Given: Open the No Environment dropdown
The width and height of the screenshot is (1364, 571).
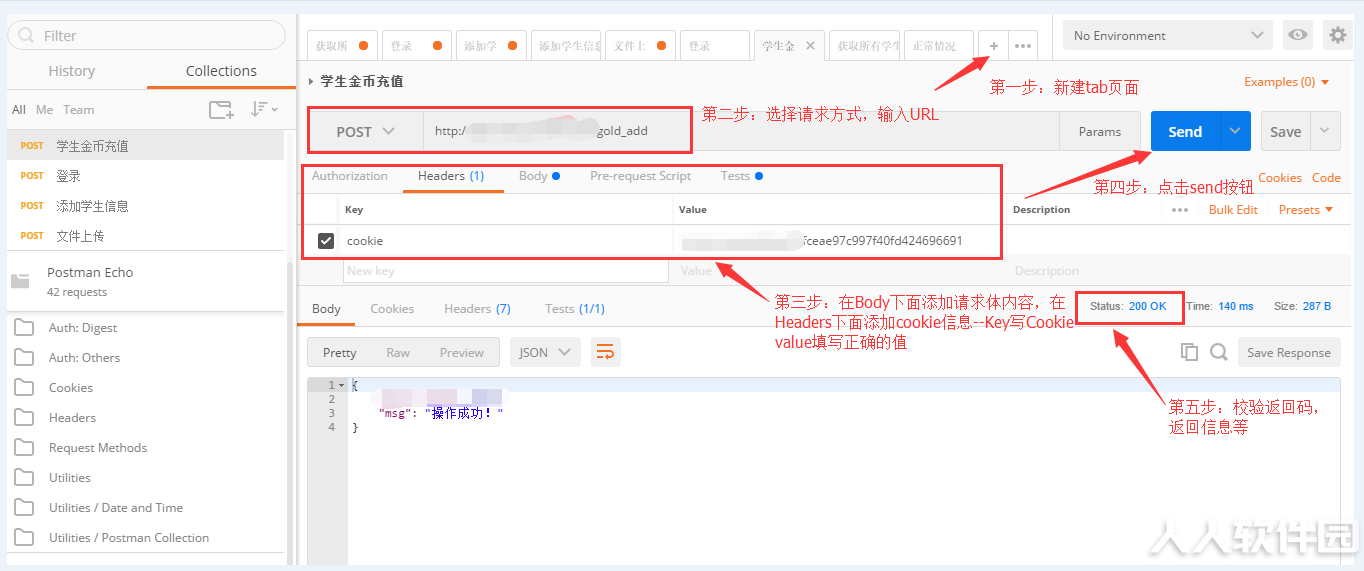Looking at the screenshot, I should (x=1168, y=35).
